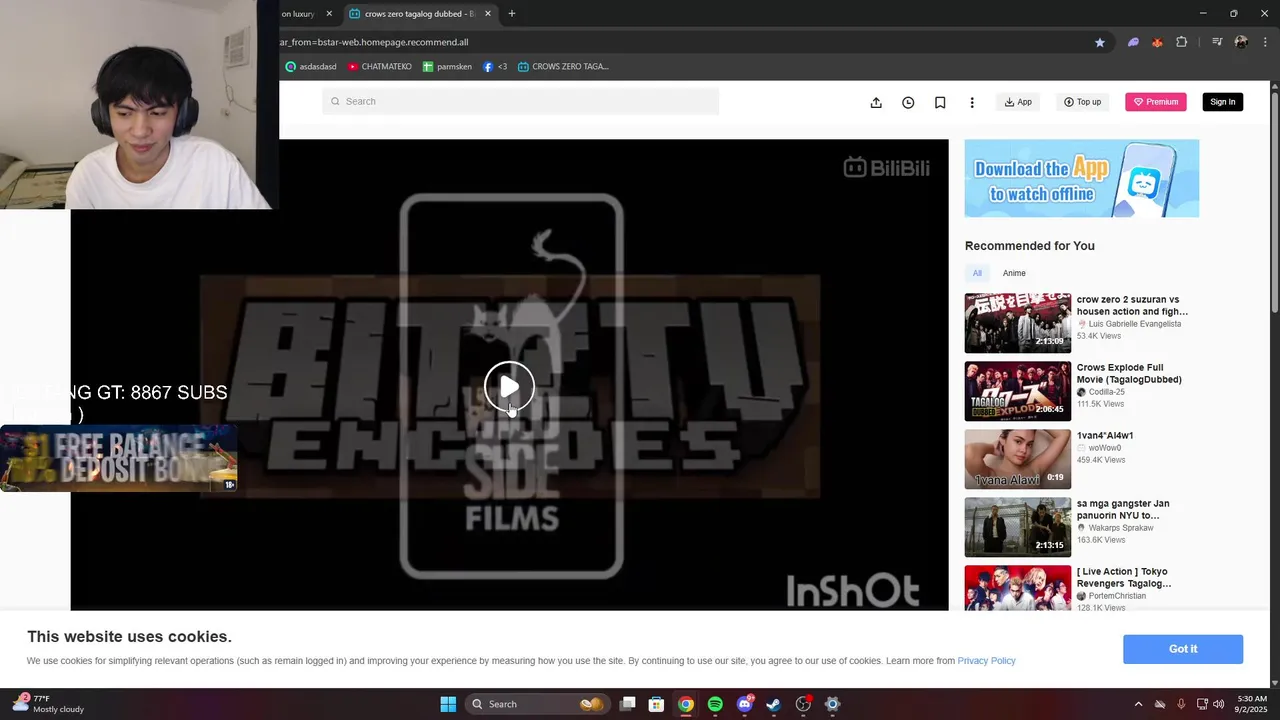Focus the BiliBili search field

pos(520,101)
